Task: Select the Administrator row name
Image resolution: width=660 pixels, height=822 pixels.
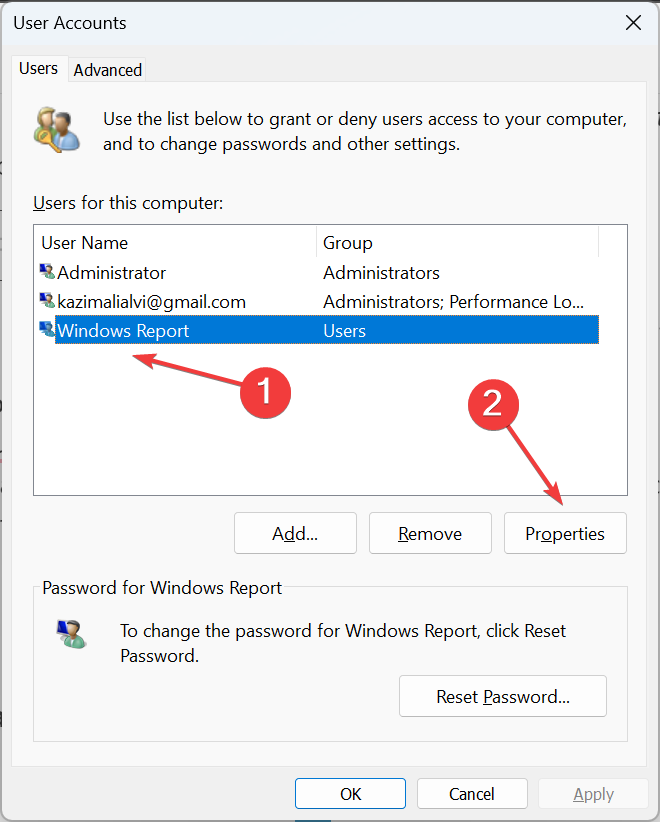Action: tap(112, 273)
